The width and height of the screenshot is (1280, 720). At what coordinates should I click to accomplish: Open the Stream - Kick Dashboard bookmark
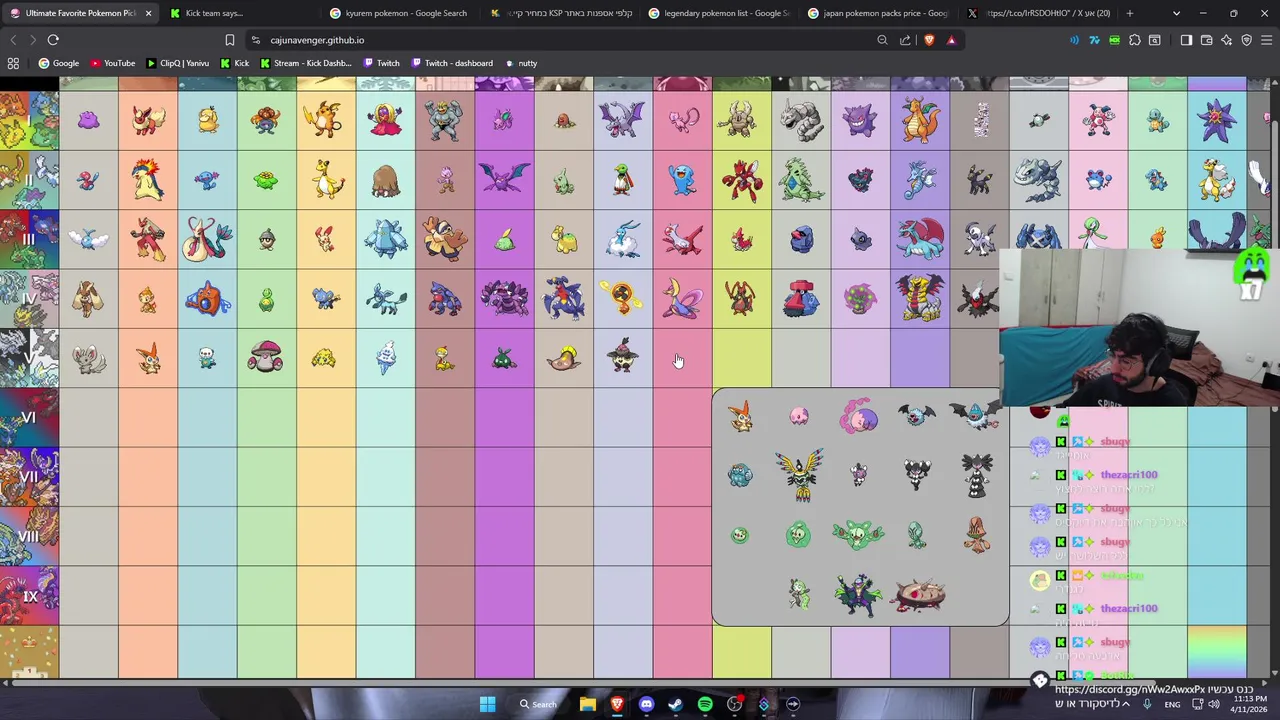306,63
